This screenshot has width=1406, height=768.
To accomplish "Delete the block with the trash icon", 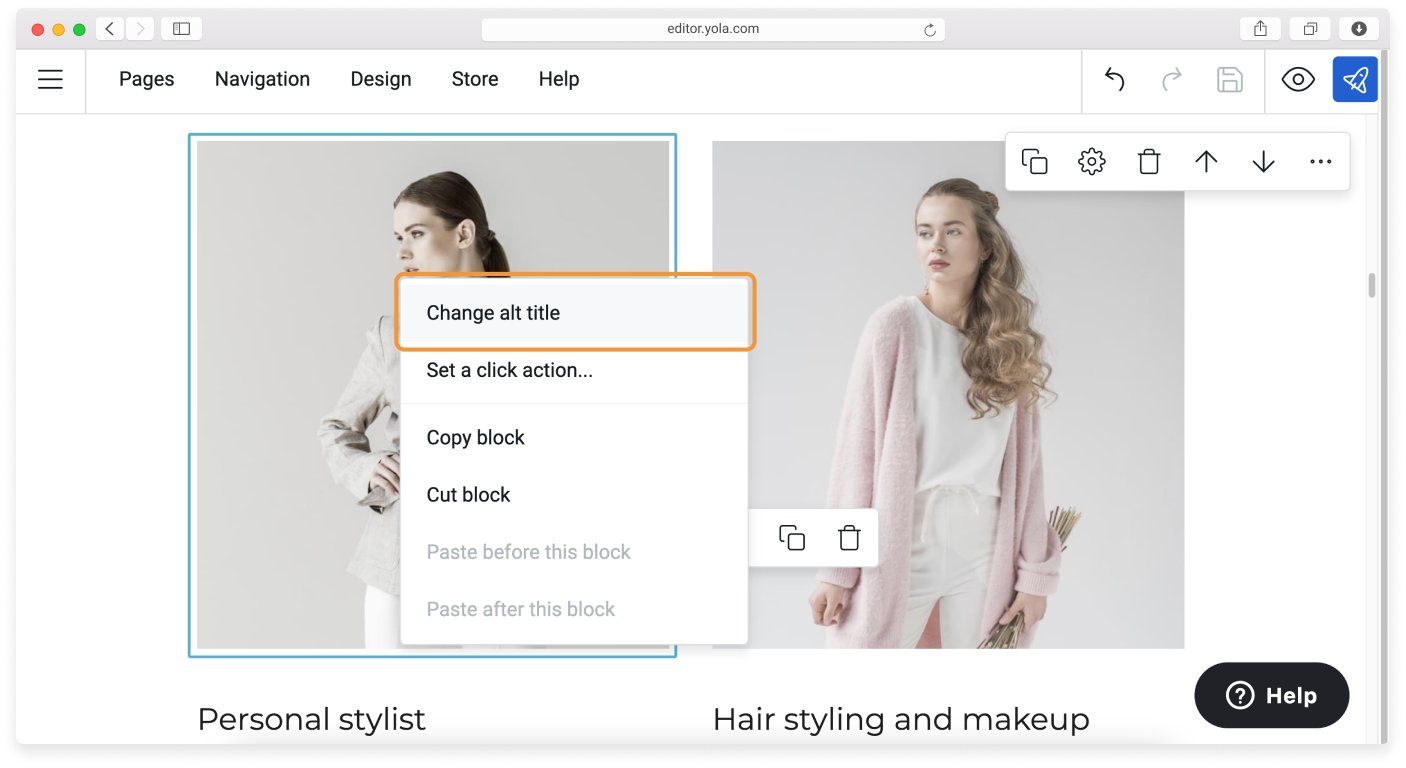I will coord(1148,160).
